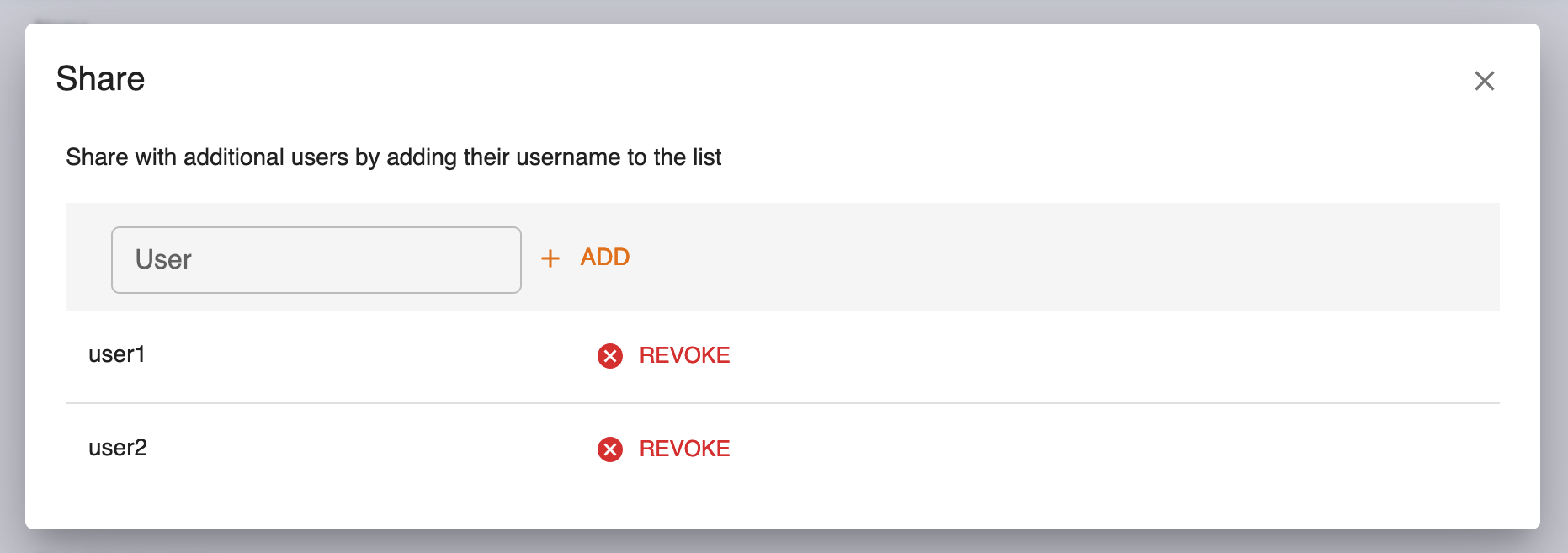Close the Share dialog with the X
Viewport: 1568px width, 553px height.
click(x=1484, y=81)
